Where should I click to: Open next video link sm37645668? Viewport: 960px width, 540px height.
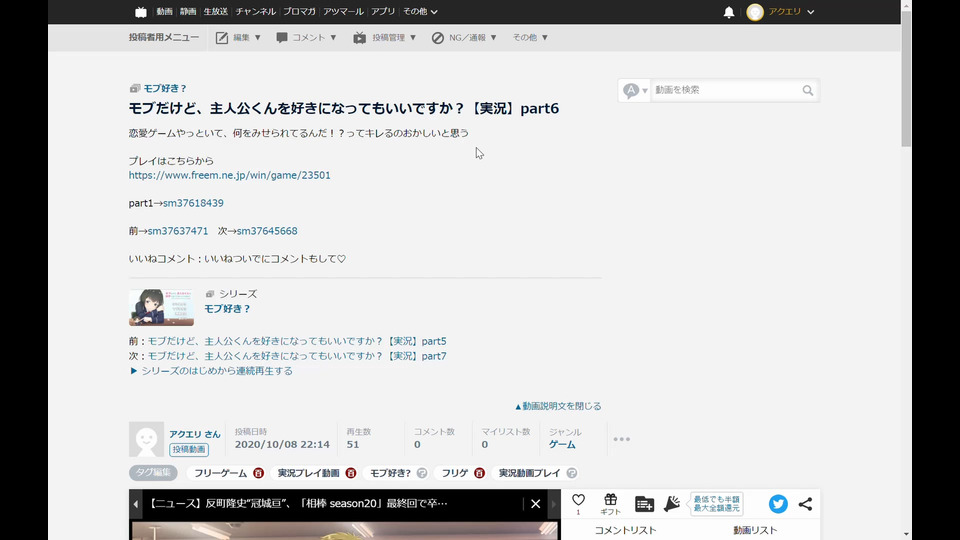pyautogui.click(x=267, y=231)
